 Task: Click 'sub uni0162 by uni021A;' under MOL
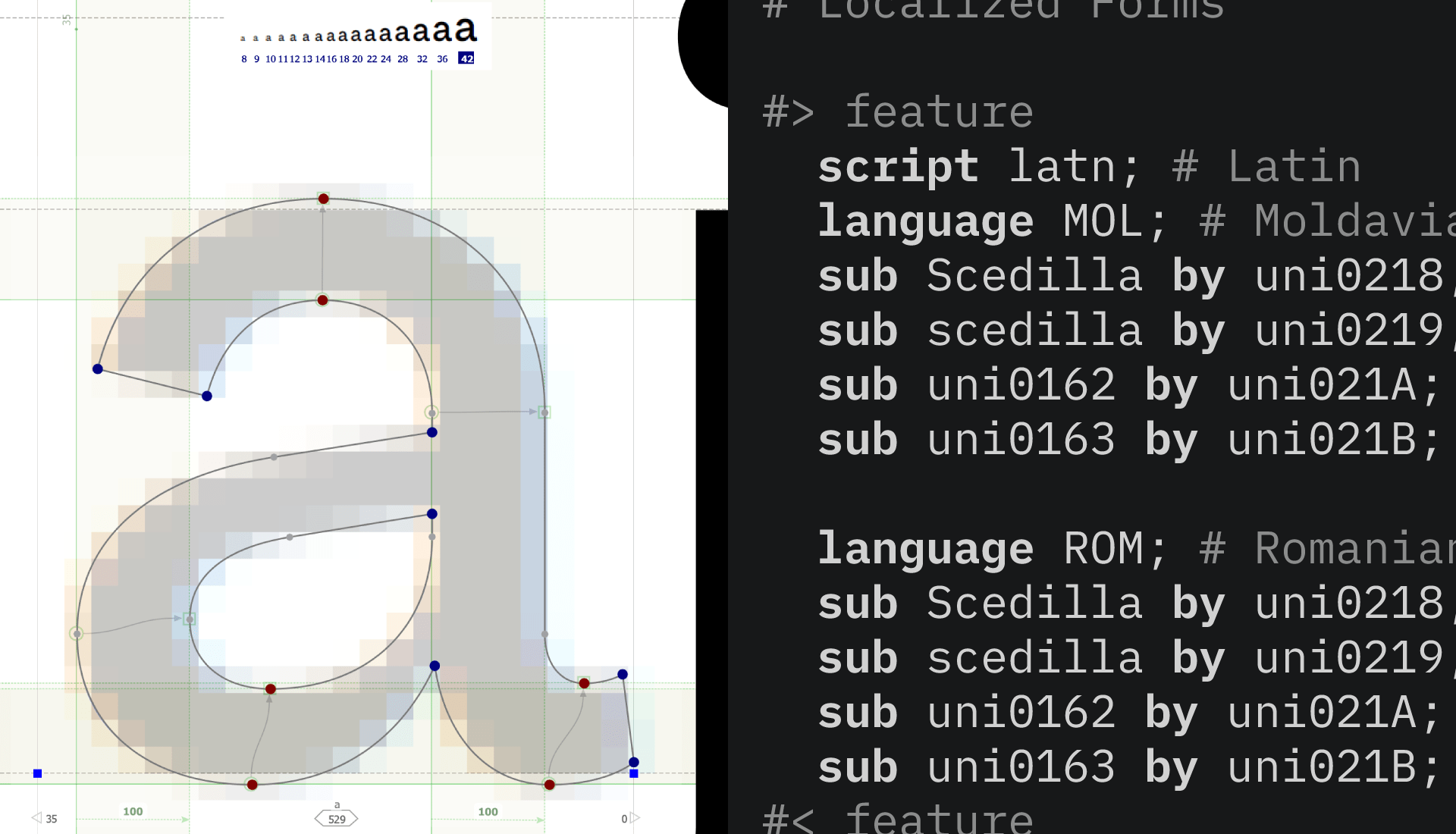coord(1129,385)
